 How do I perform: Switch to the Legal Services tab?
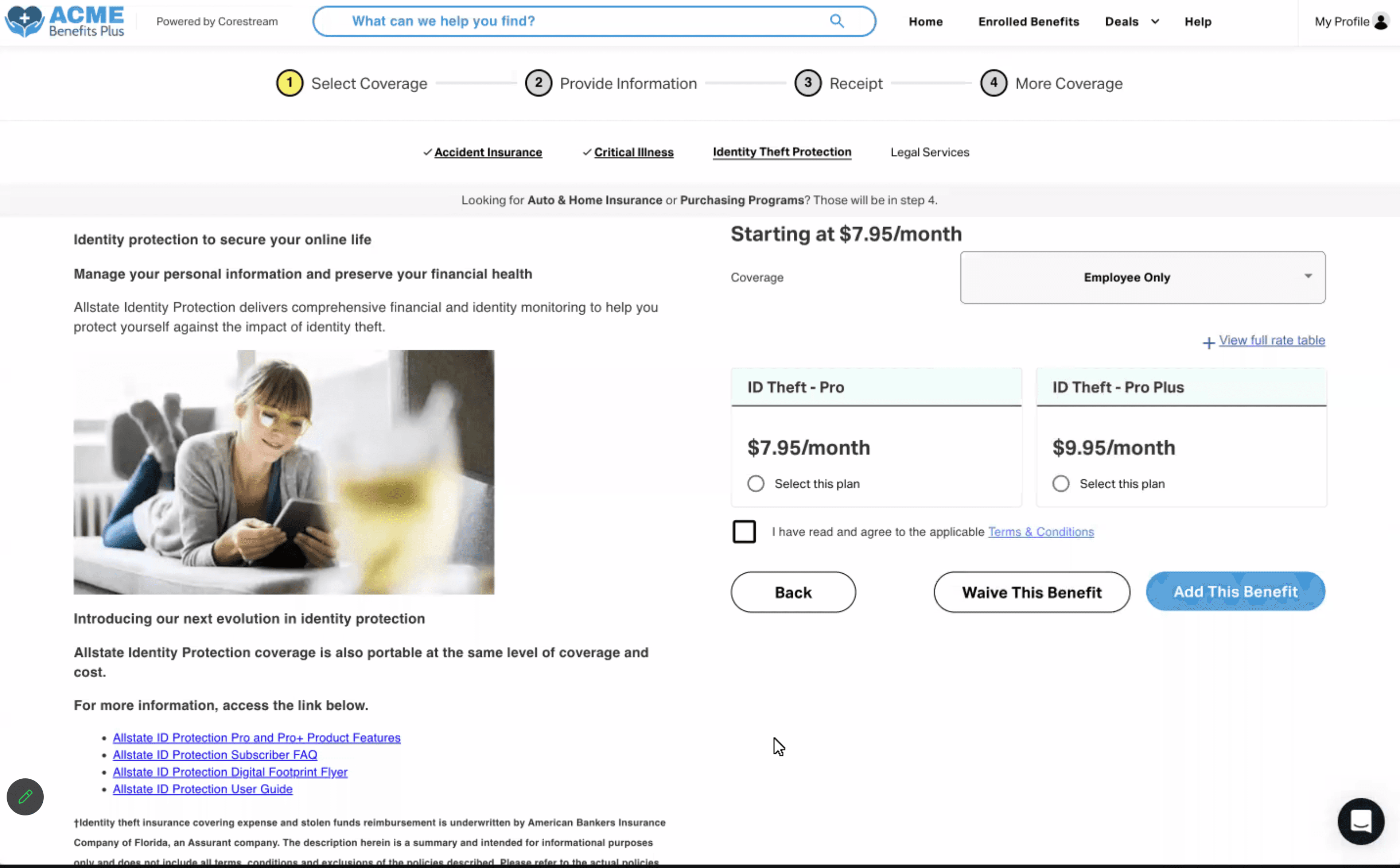(x=930, y=152)
